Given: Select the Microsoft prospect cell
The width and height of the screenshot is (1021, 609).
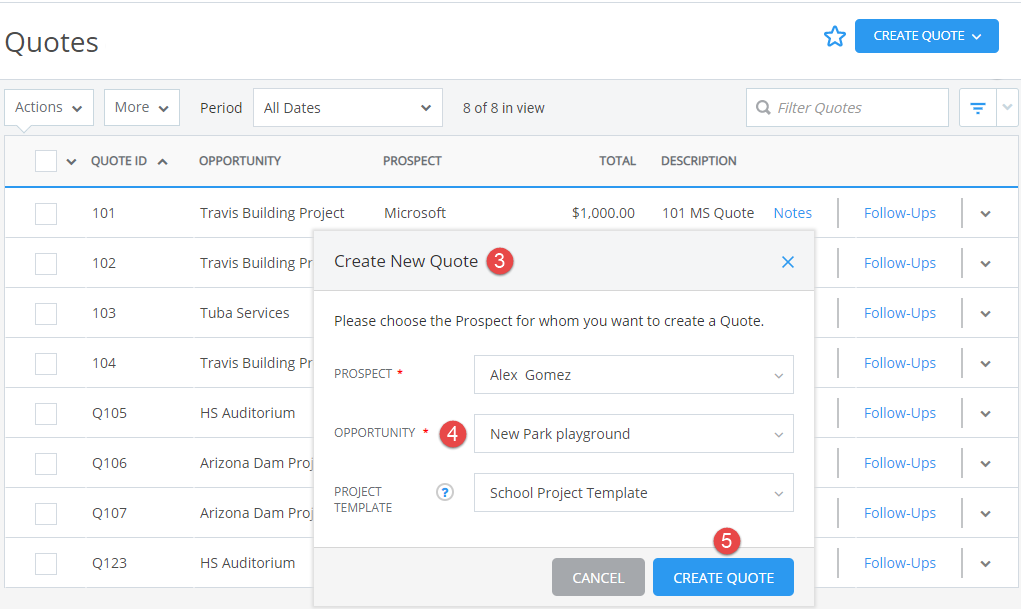Looking at the screenshot, I should pos(415,213).
